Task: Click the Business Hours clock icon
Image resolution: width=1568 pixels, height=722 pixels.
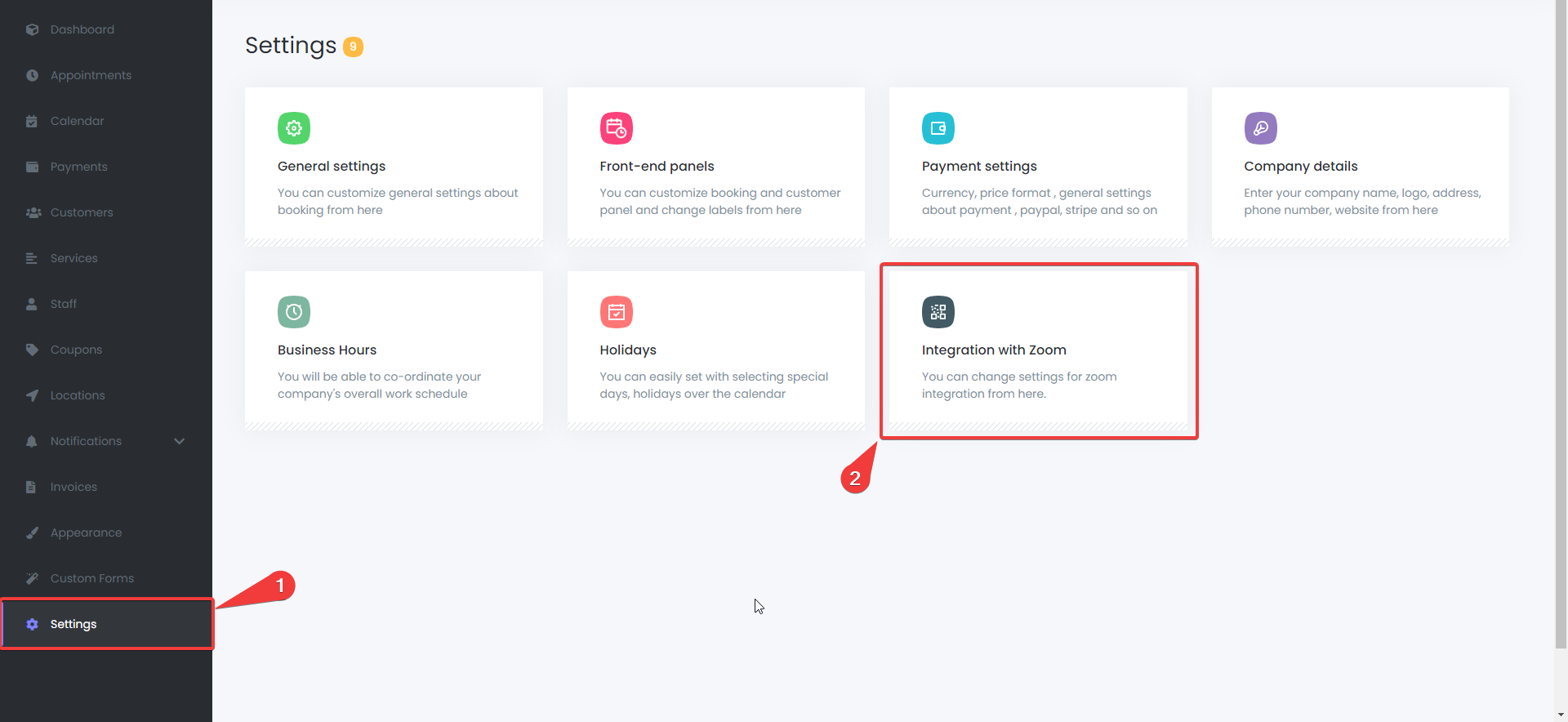Action: tap(293, 312)
